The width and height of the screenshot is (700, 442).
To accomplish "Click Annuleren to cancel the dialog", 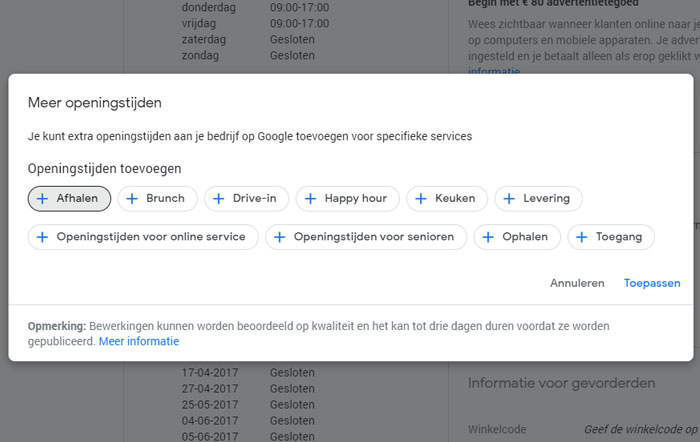I will (x=577, y=283).
